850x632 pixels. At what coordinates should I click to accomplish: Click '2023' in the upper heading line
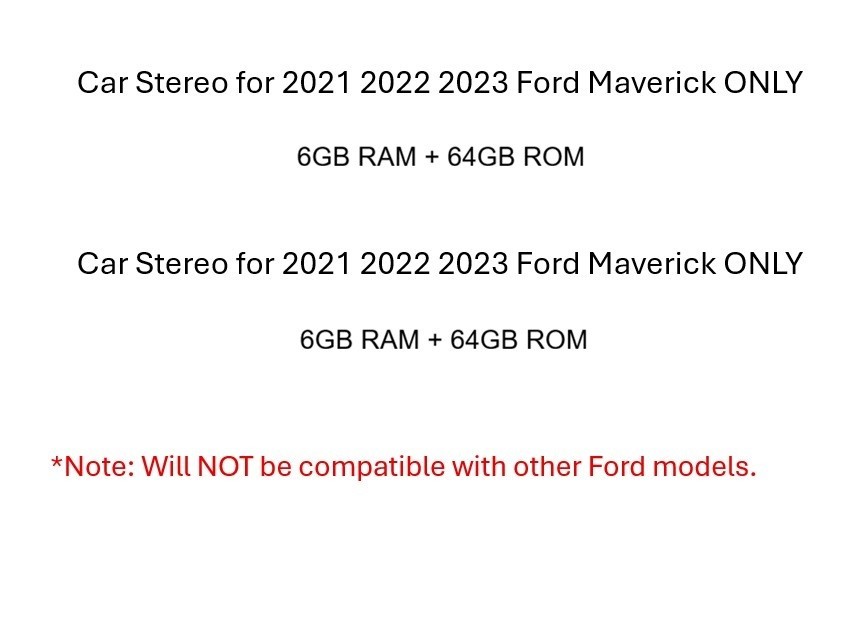coord(473,83)
